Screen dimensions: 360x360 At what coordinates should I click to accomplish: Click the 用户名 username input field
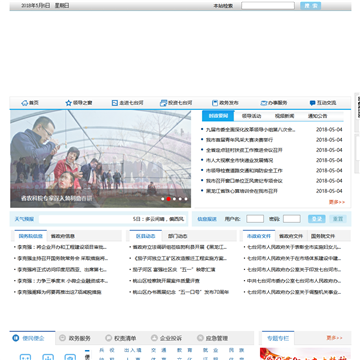(255, 219)
